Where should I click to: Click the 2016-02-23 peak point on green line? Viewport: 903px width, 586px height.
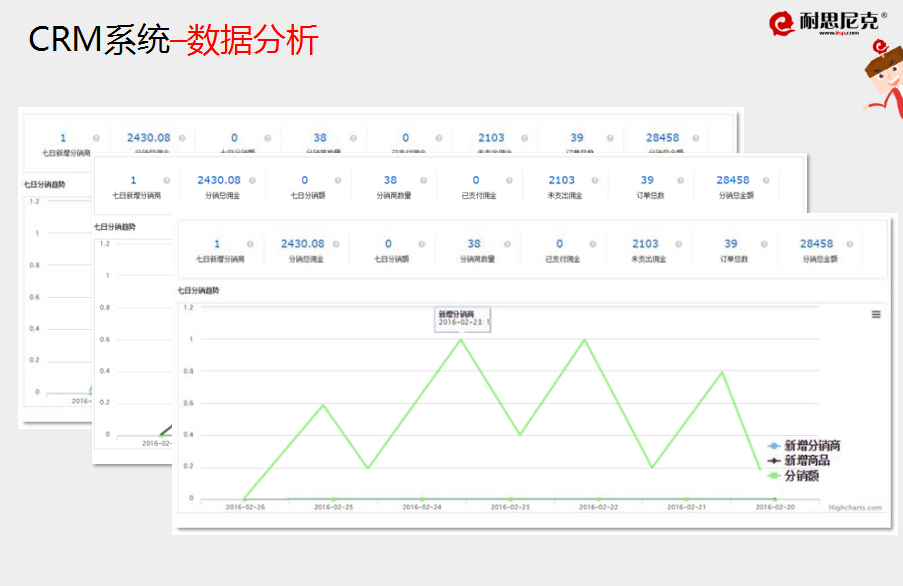tap(461, 340)
